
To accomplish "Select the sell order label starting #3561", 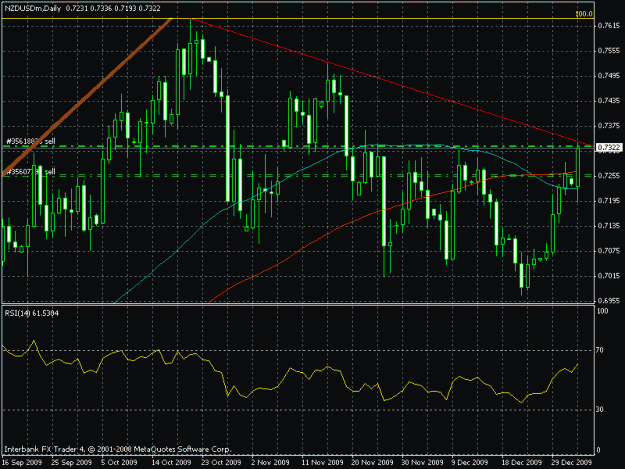I will click(31, 141).
